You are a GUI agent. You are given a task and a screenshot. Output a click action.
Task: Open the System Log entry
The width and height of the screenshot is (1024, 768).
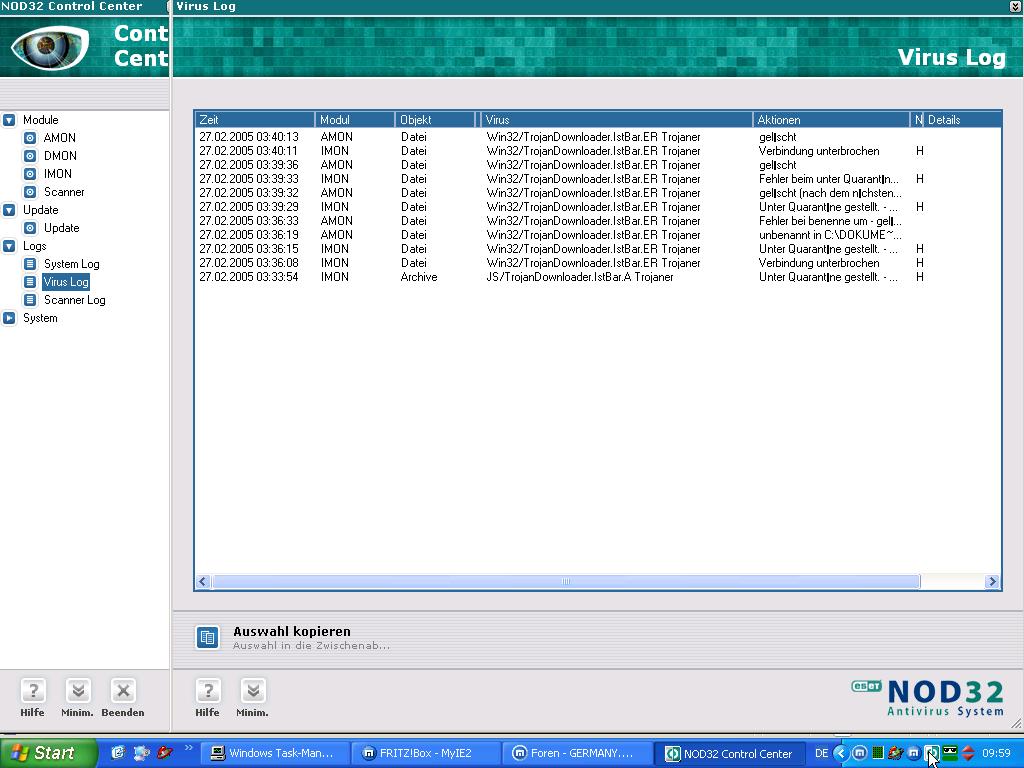pos(71,264)
